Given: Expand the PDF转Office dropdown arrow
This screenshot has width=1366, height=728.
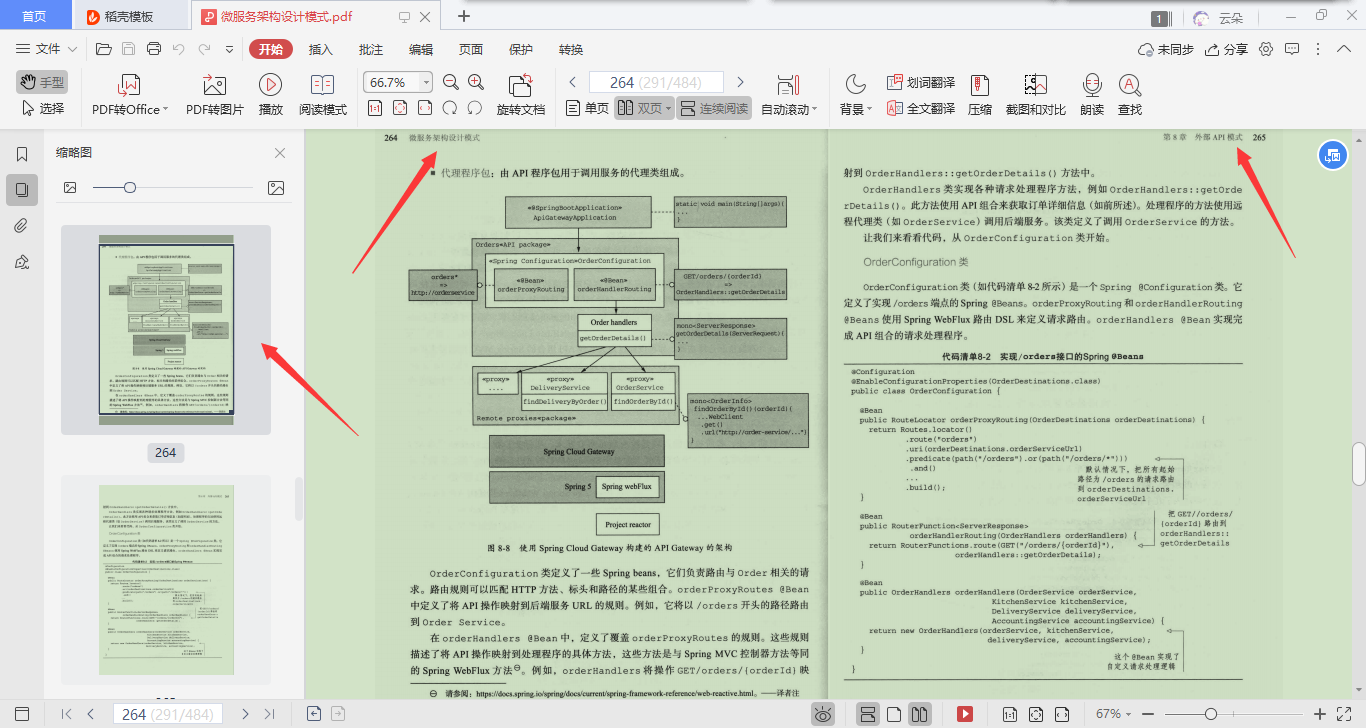Looking at the screenshot, I should (x=166, y=109).
